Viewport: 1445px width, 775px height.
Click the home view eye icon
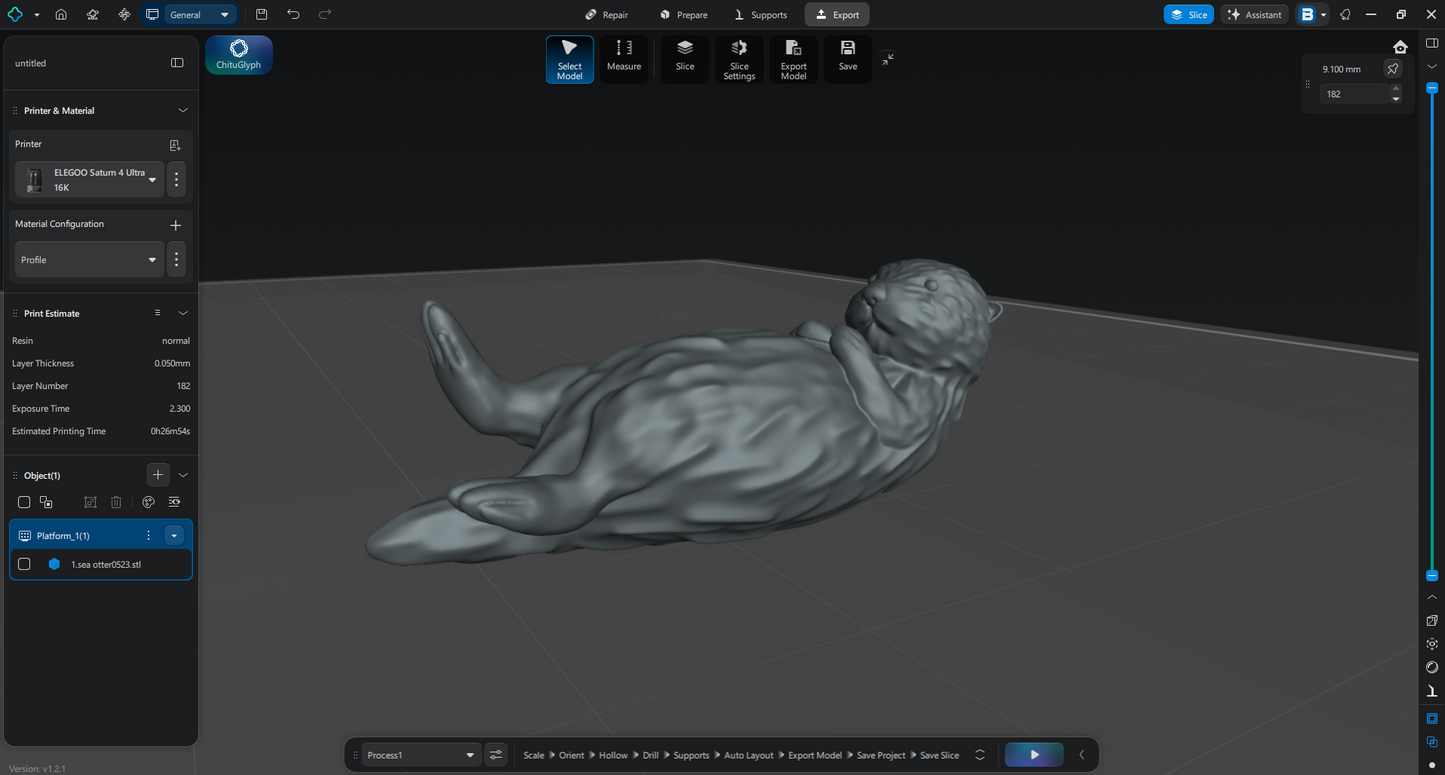pyautogui.click(x=1400, y=47)
